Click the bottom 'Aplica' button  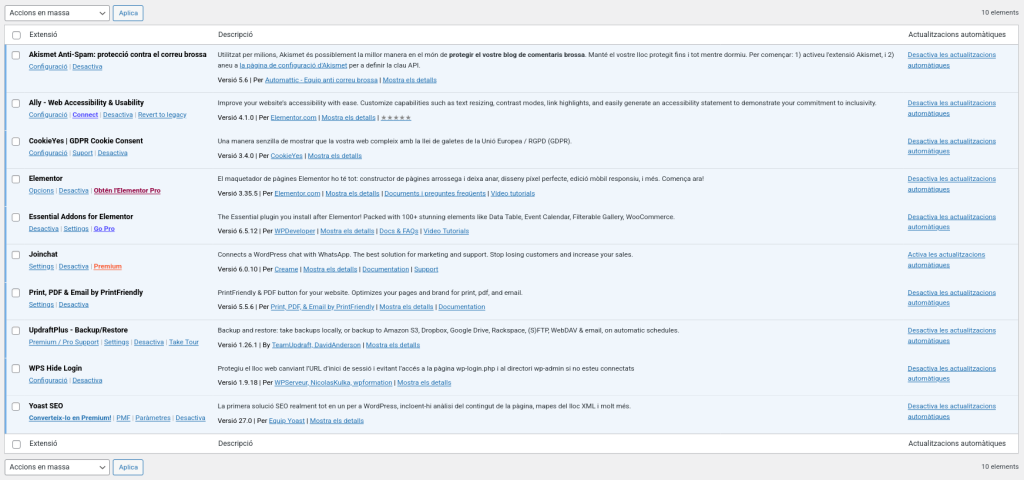pos(128,467)
